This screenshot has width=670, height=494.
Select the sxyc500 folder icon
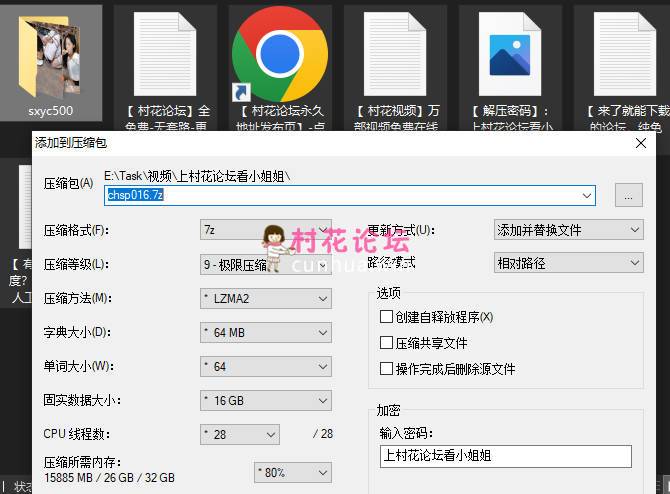(50, 54)
